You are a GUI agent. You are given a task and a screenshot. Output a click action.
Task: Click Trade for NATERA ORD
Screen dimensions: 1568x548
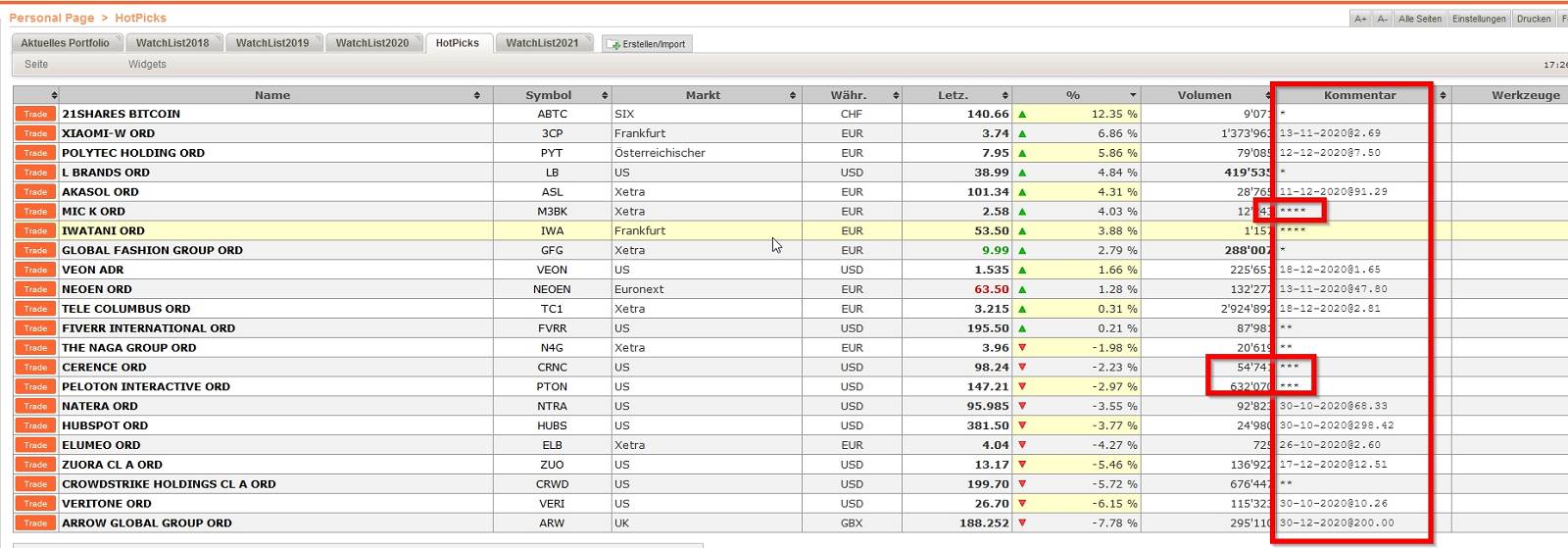pos(35,406)
